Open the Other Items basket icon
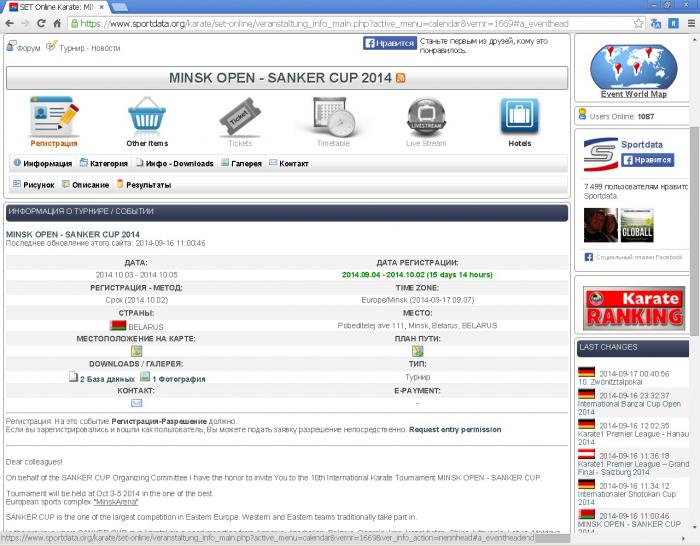 pos(147,117)
